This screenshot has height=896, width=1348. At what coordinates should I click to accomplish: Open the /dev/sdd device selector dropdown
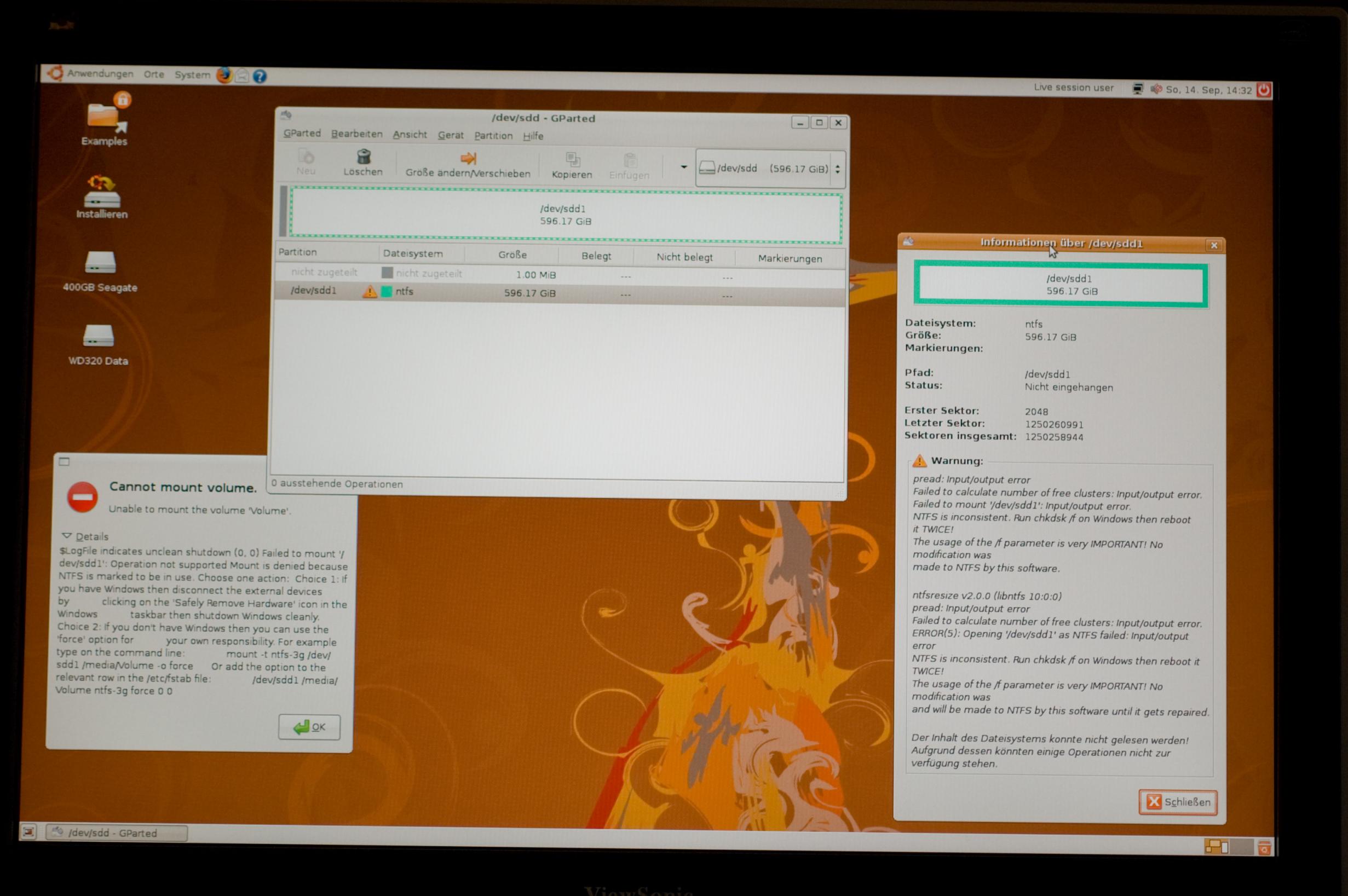pyautogui.click(x=769, y=169)
